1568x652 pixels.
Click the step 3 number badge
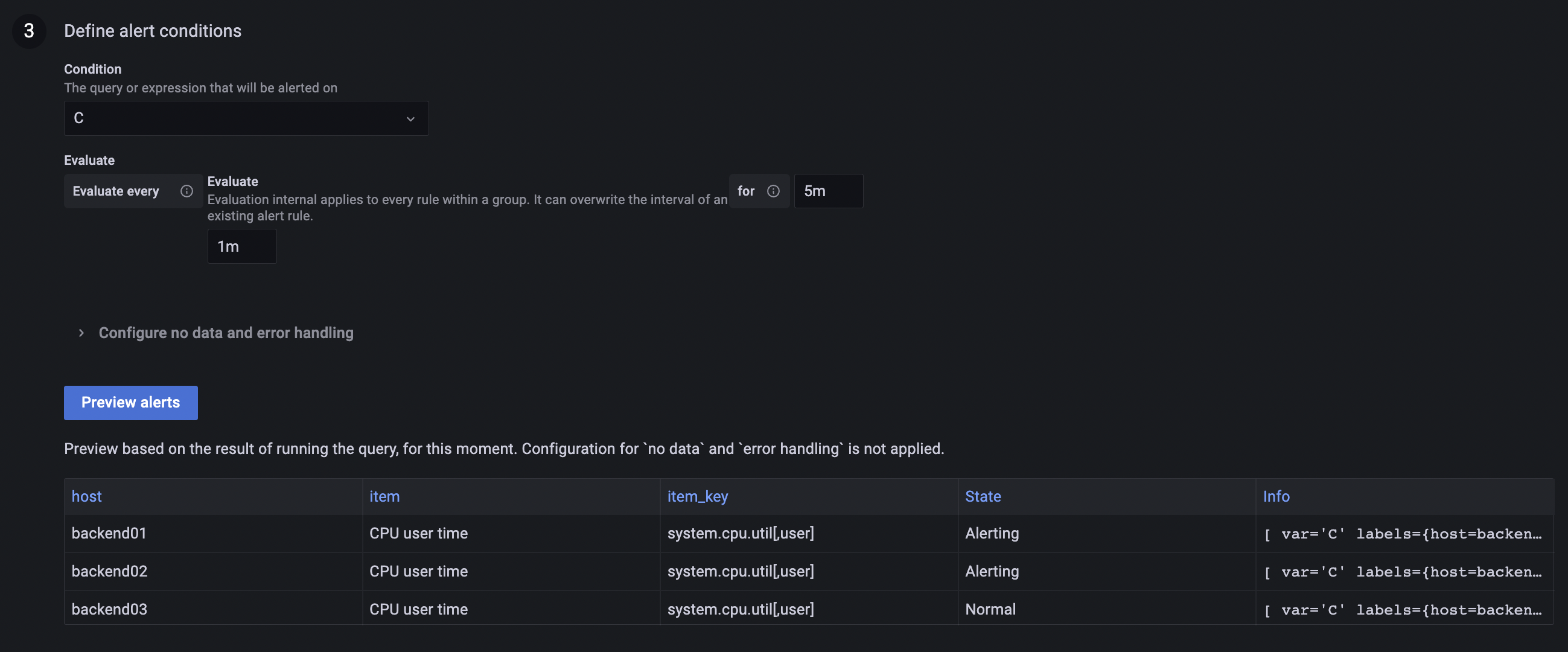[28, 31]
